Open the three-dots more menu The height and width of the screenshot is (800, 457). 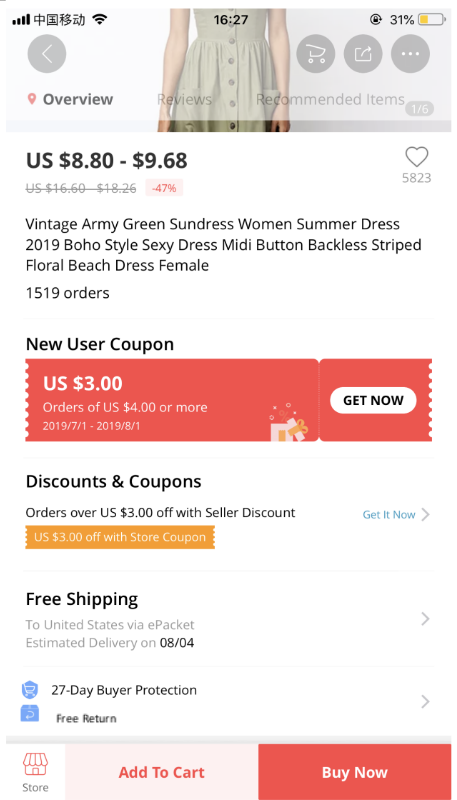(411, 54)
